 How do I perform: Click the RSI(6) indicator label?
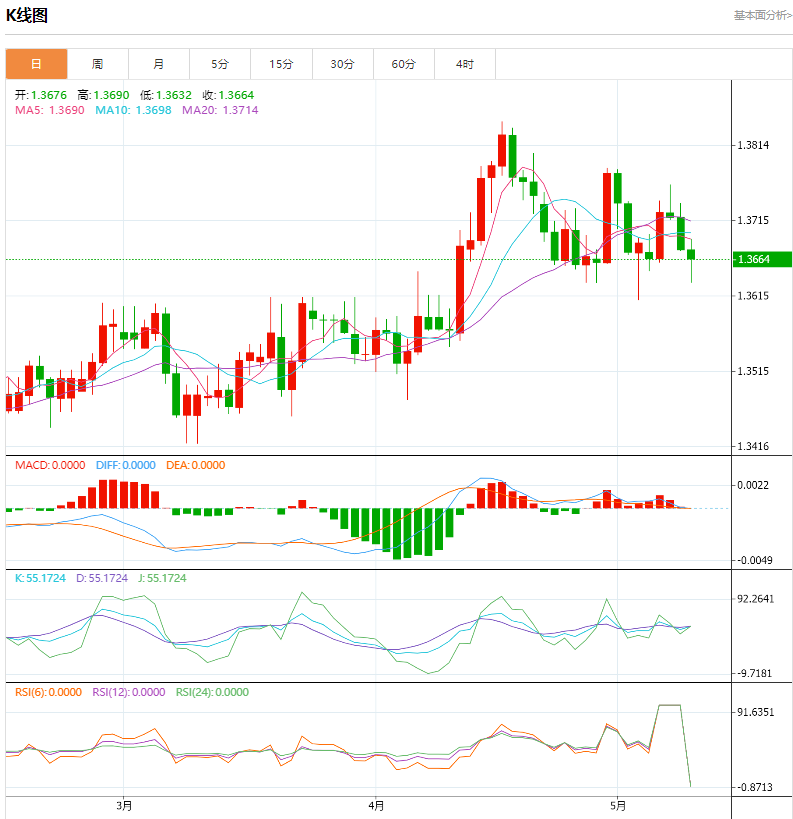click(x=48, y=692)
